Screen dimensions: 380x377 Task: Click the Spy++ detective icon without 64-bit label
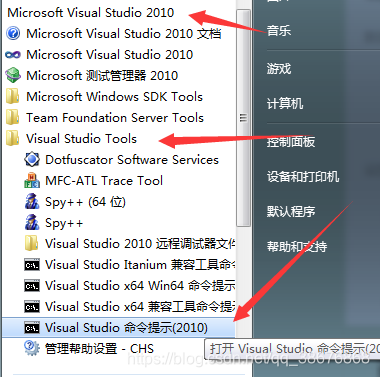click(32, 223)
